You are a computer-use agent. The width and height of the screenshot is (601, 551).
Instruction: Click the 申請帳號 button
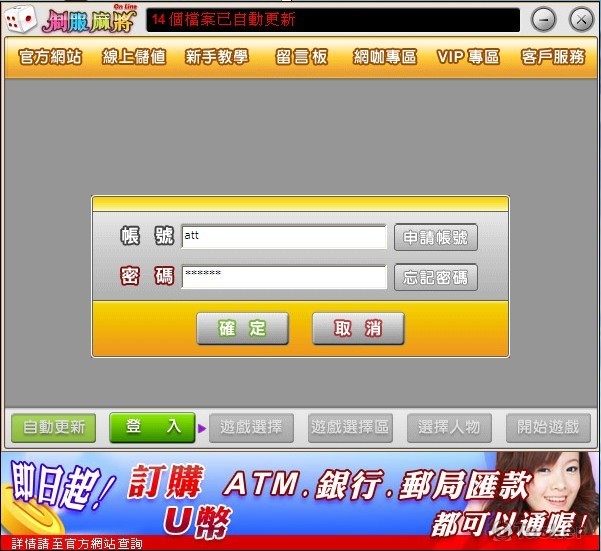(x=436, y=238)
